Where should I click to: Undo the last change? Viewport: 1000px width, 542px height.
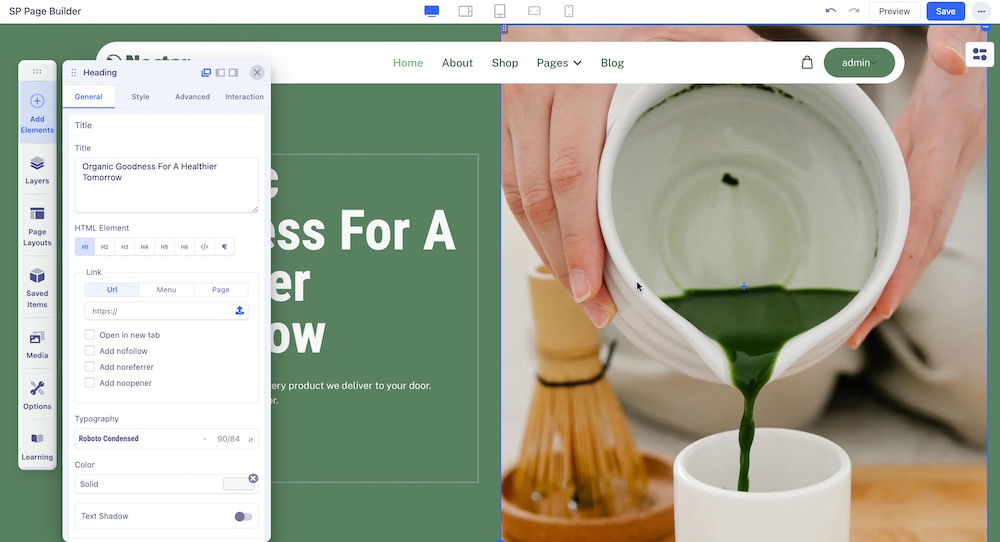pyautogui.click(x=830, y=11)
